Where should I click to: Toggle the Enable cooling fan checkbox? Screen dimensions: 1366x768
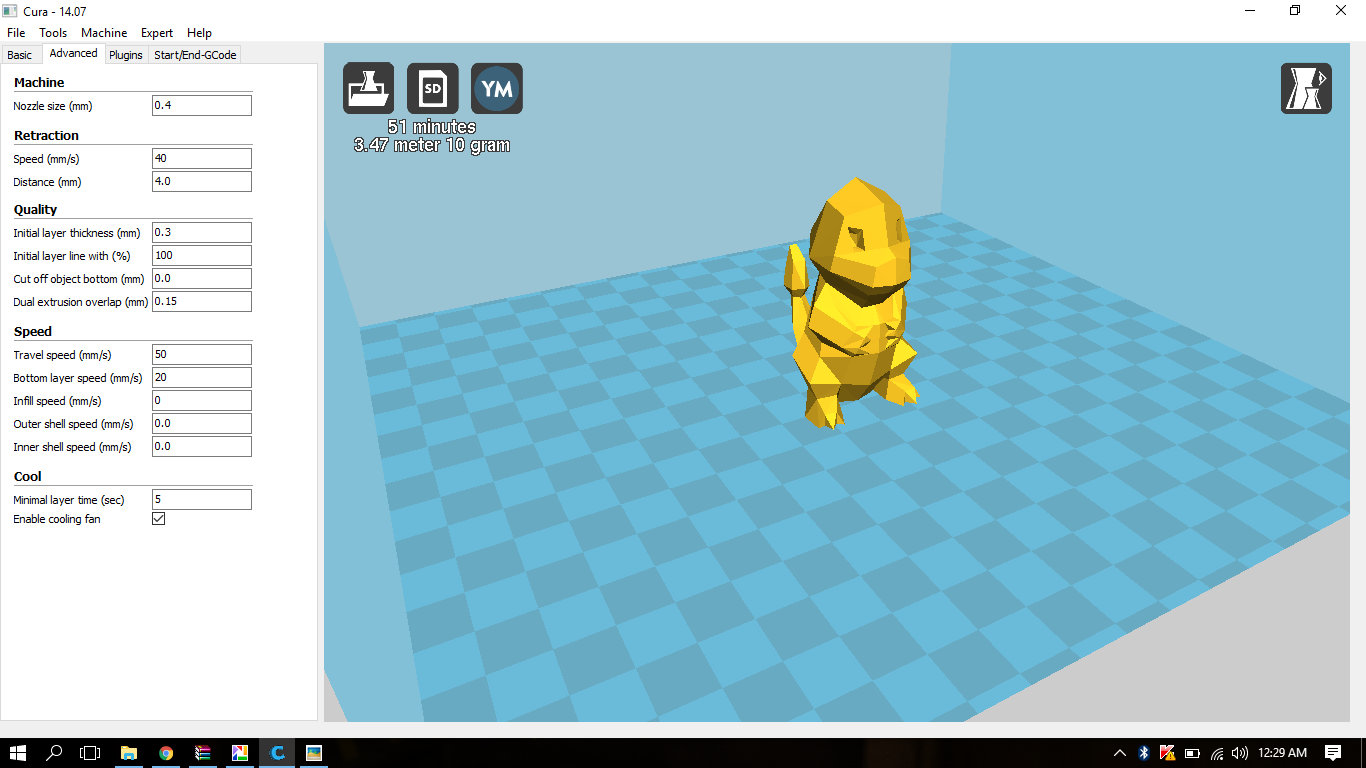click(158, 519)
